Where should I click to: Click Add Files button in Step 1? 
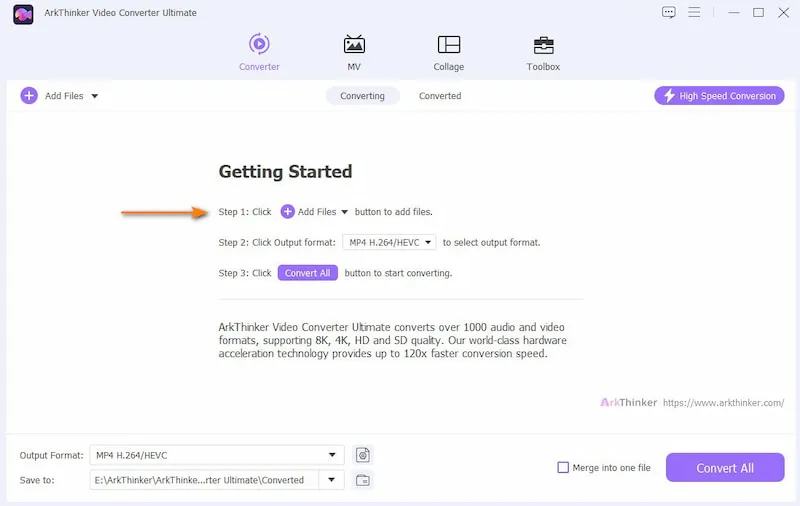(x=314, y=212)
